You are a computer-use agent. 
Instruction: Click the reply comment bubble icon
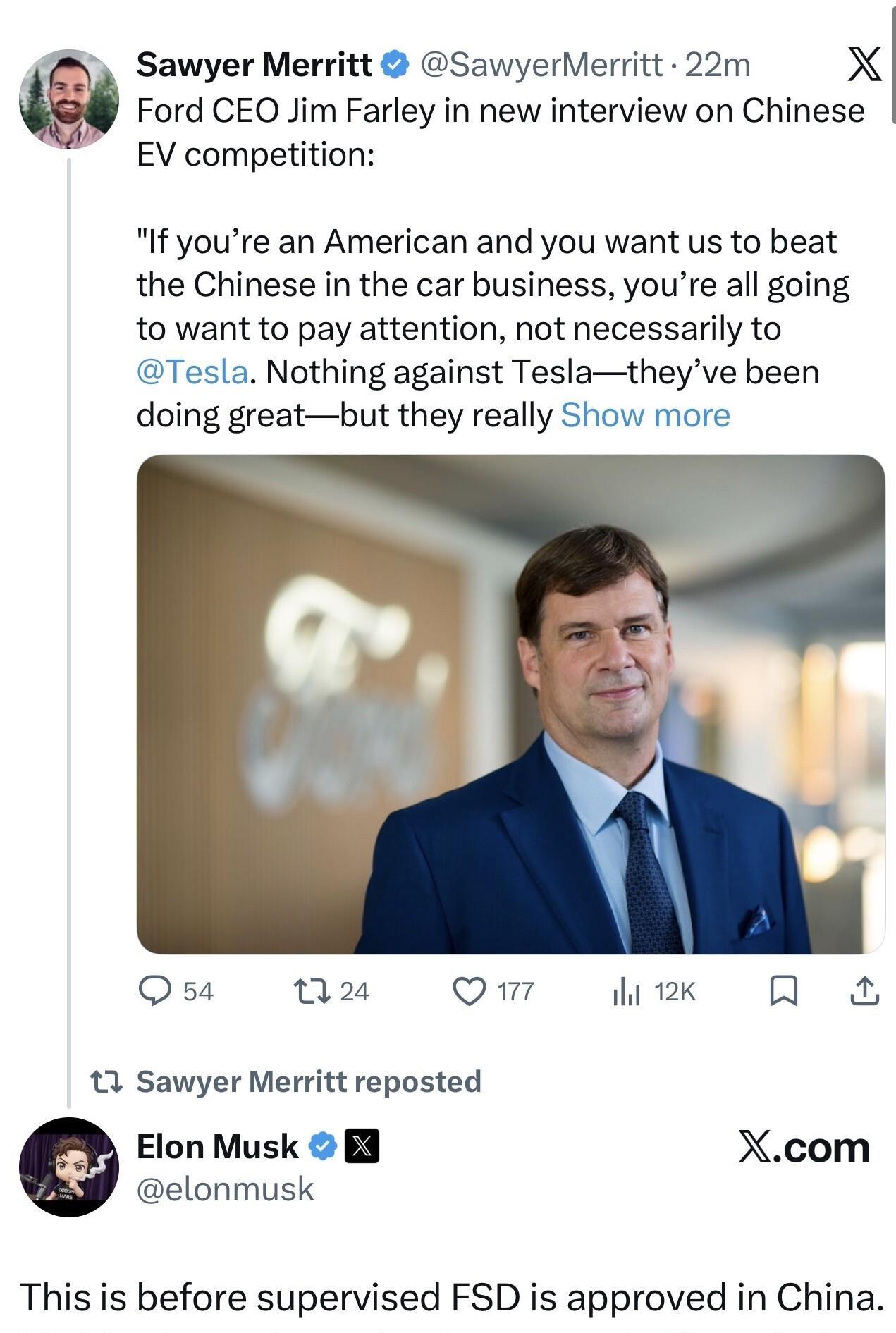pyautogui.click(x=154, y=990)
